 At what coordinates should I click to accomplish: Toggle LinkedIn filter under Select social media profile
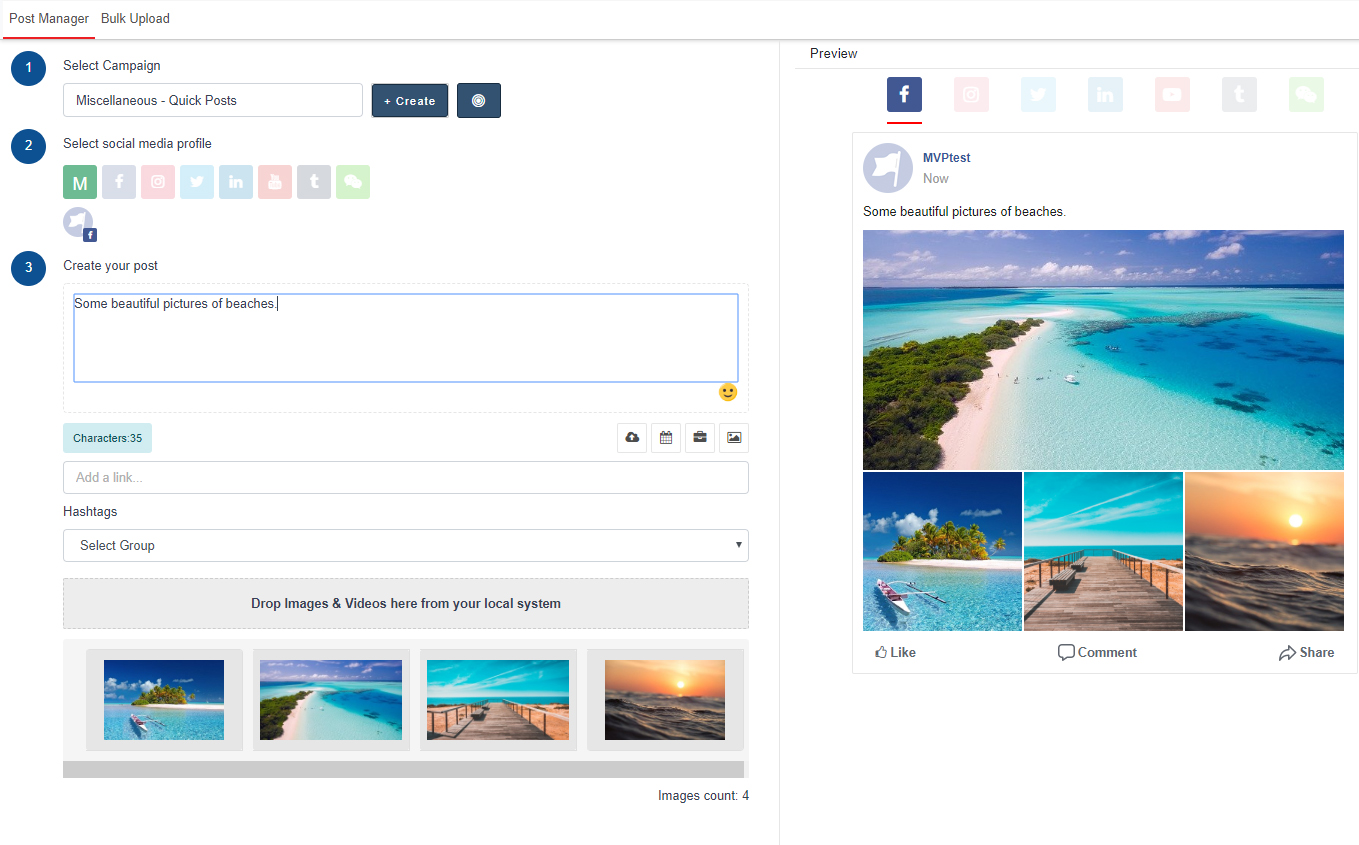[x=236, y=182]
